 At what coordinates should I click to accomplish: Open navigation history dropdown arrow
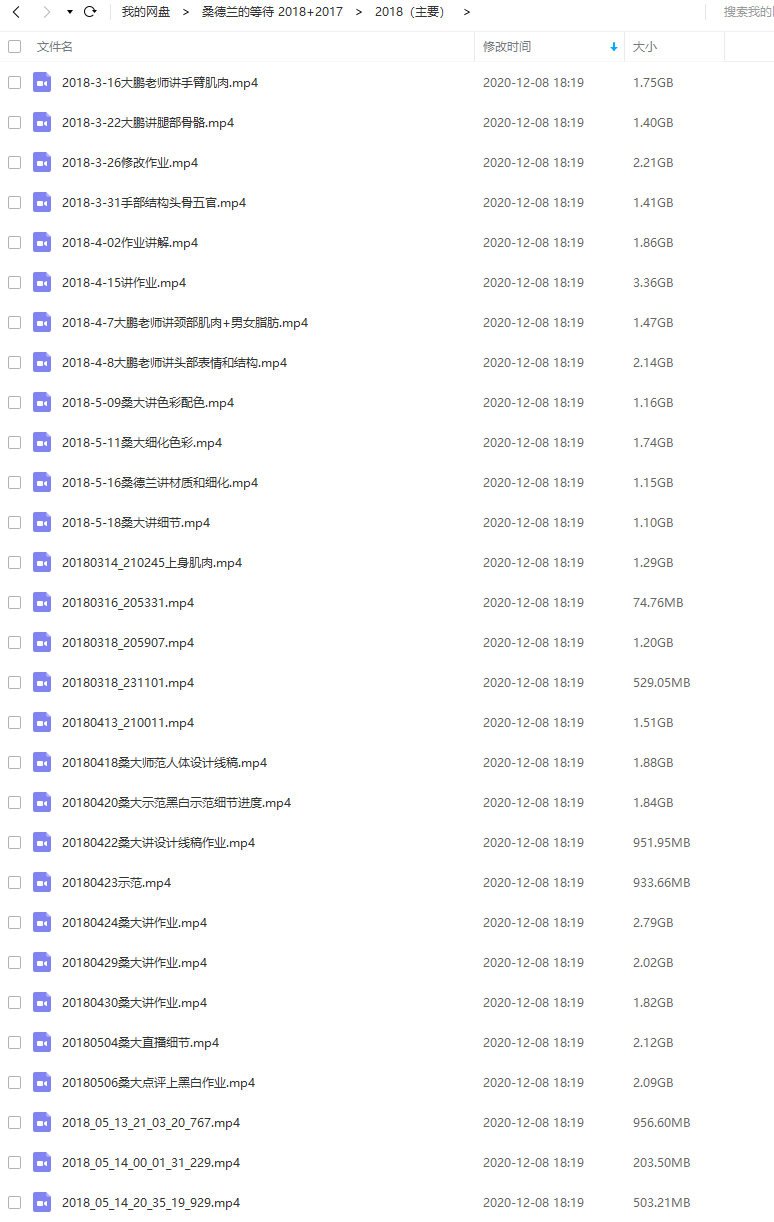(x=70, y=12)
